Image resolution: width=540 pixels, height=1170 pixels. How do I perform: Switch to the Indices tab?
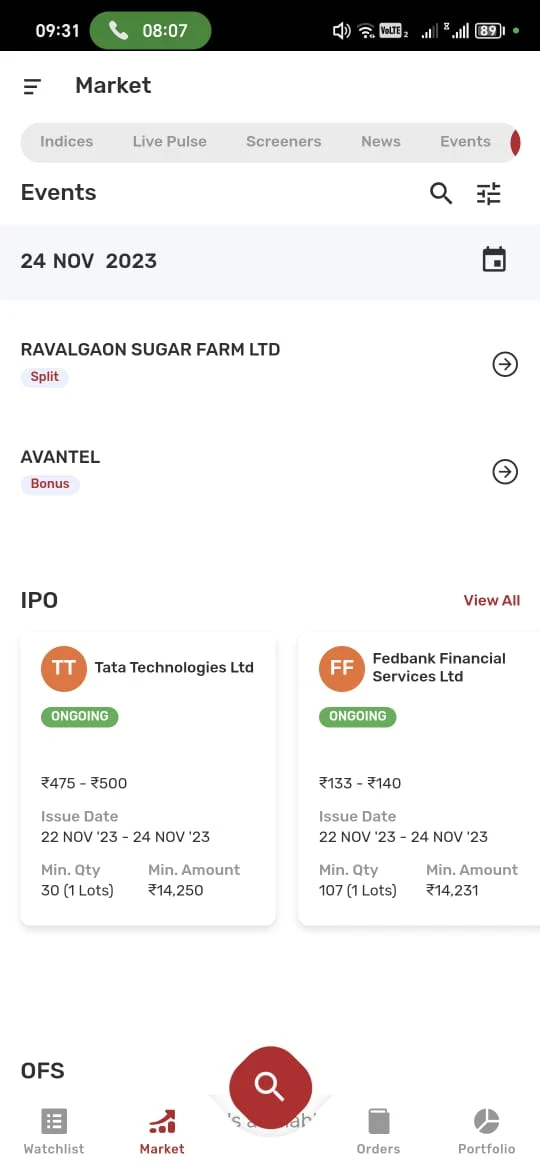click(66, 142)
